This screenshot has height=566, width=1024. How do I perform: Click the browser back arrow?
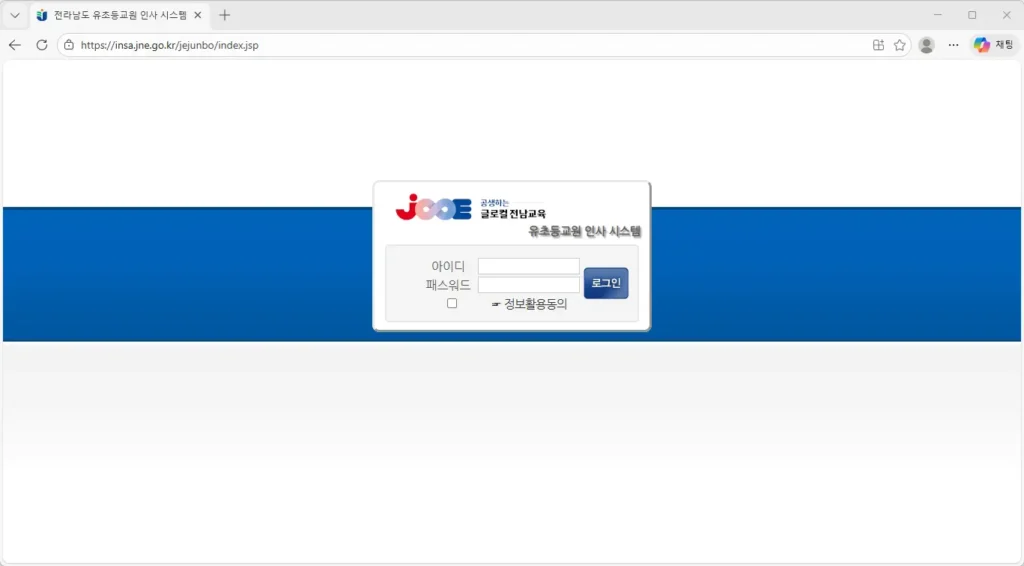tap(15, 45)
